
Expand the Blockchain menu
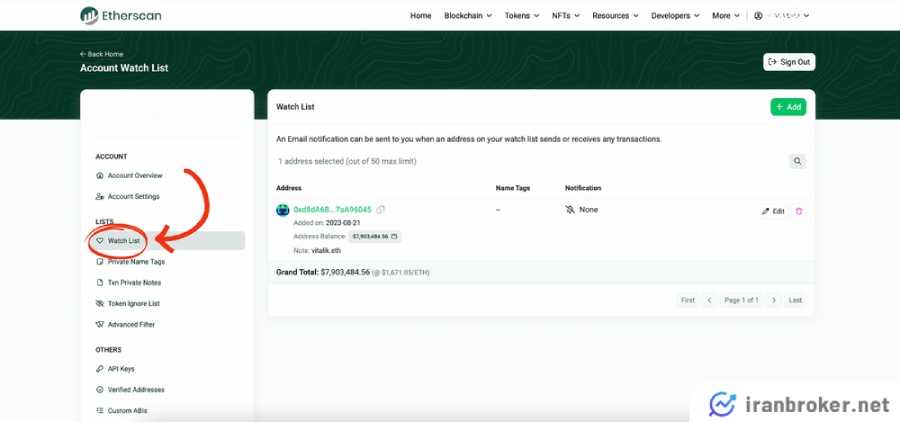468,16
